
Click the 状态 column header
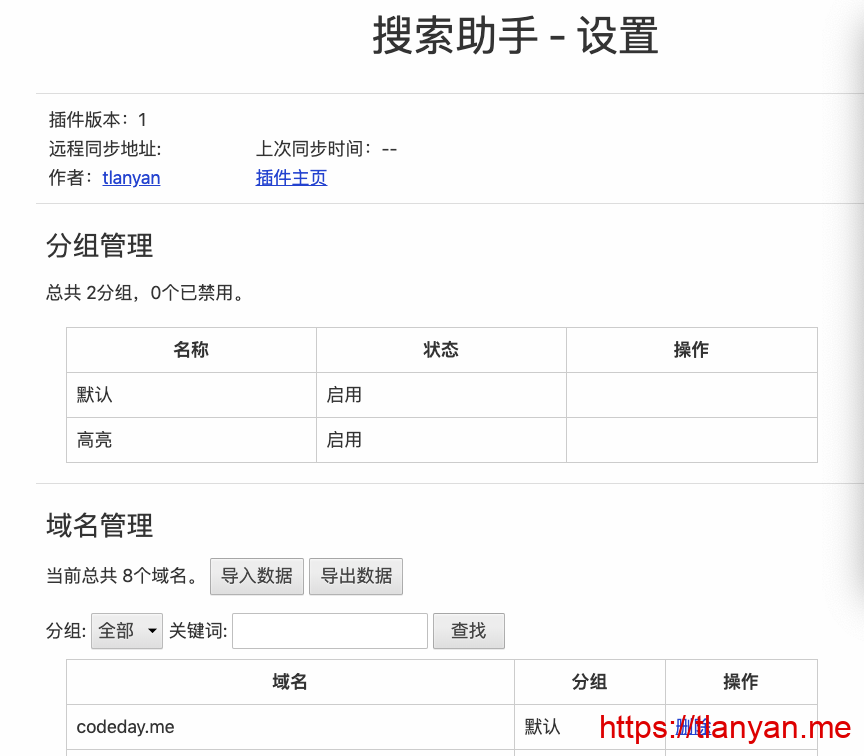[441, 350]
